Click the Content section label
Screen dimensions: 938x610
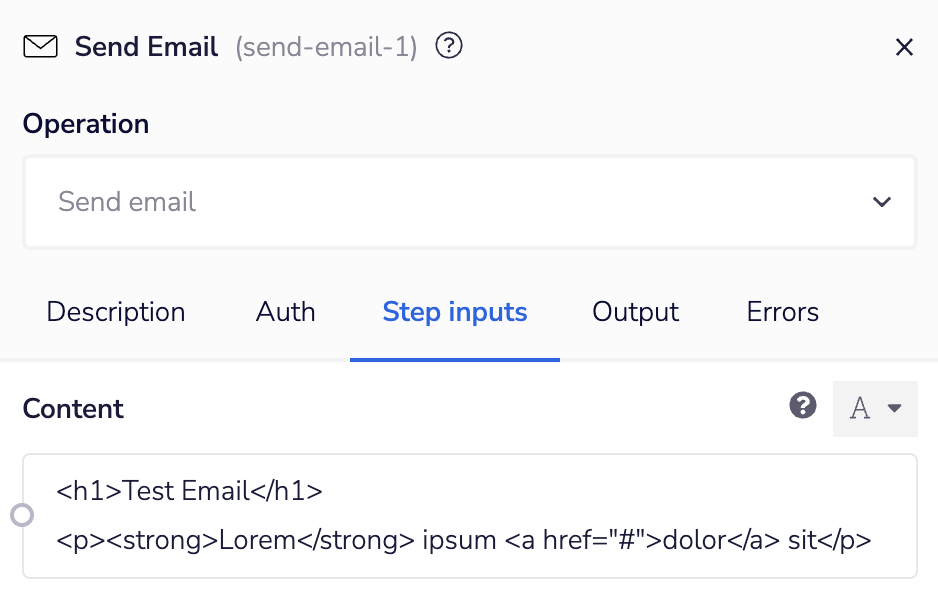coord(72,408)
